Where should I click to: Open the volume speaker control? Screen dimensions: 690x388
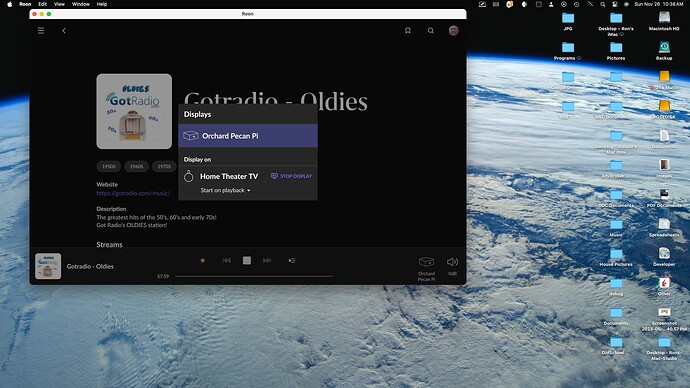coord(452,262)
